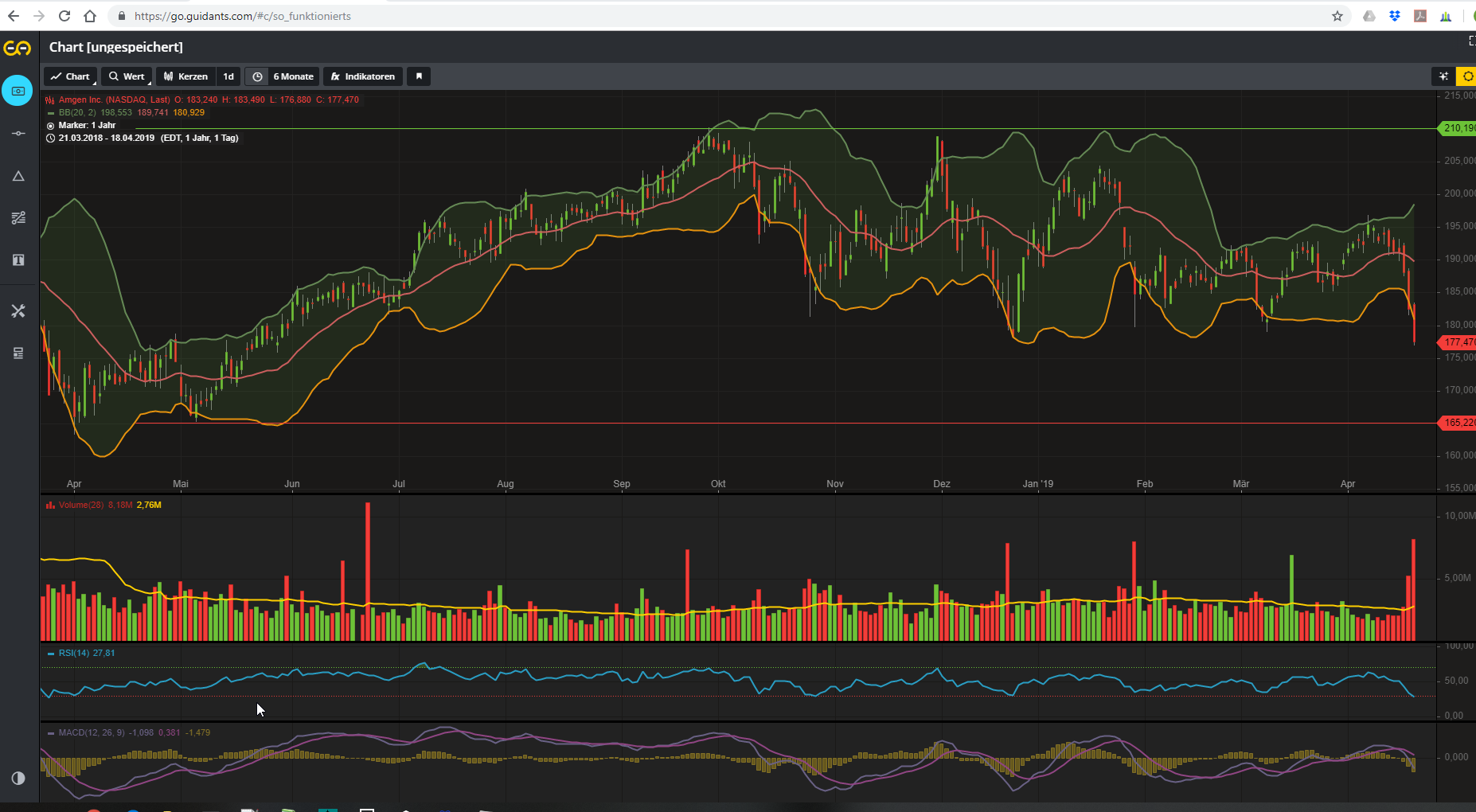Select the blue money icon in sidebar
Image resolution: width=1476 pixels, height=812 pixels.
click(x=18, y=91)
